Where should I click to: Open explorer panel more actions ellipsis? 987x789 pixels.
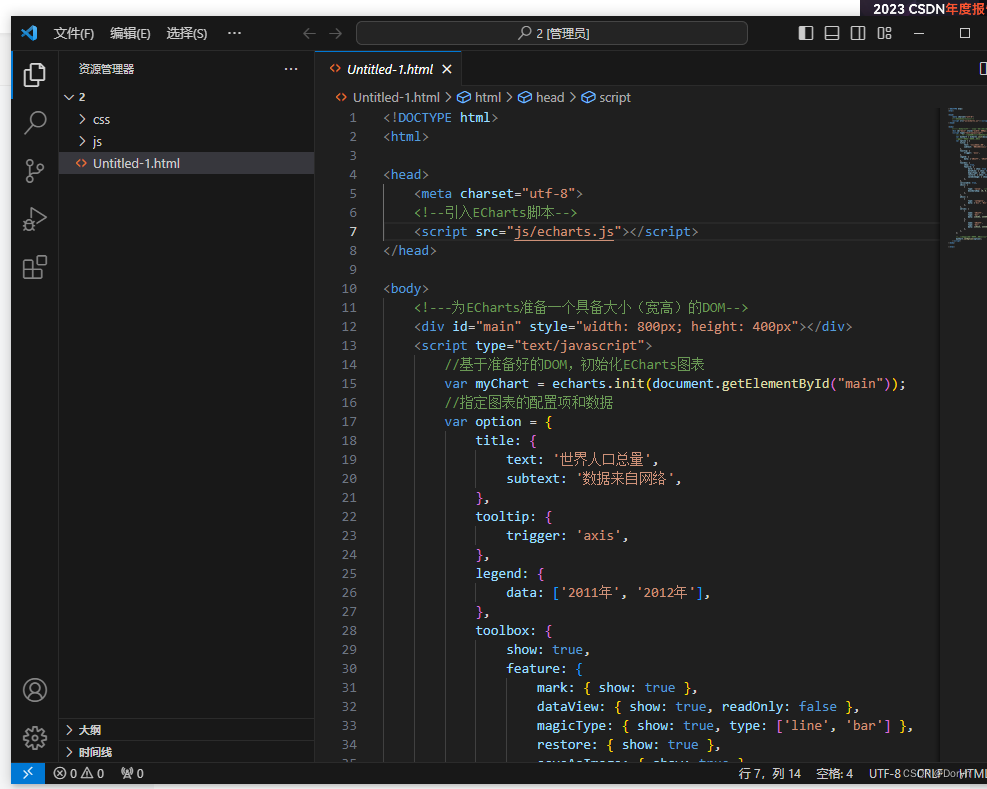click(291, 69)
